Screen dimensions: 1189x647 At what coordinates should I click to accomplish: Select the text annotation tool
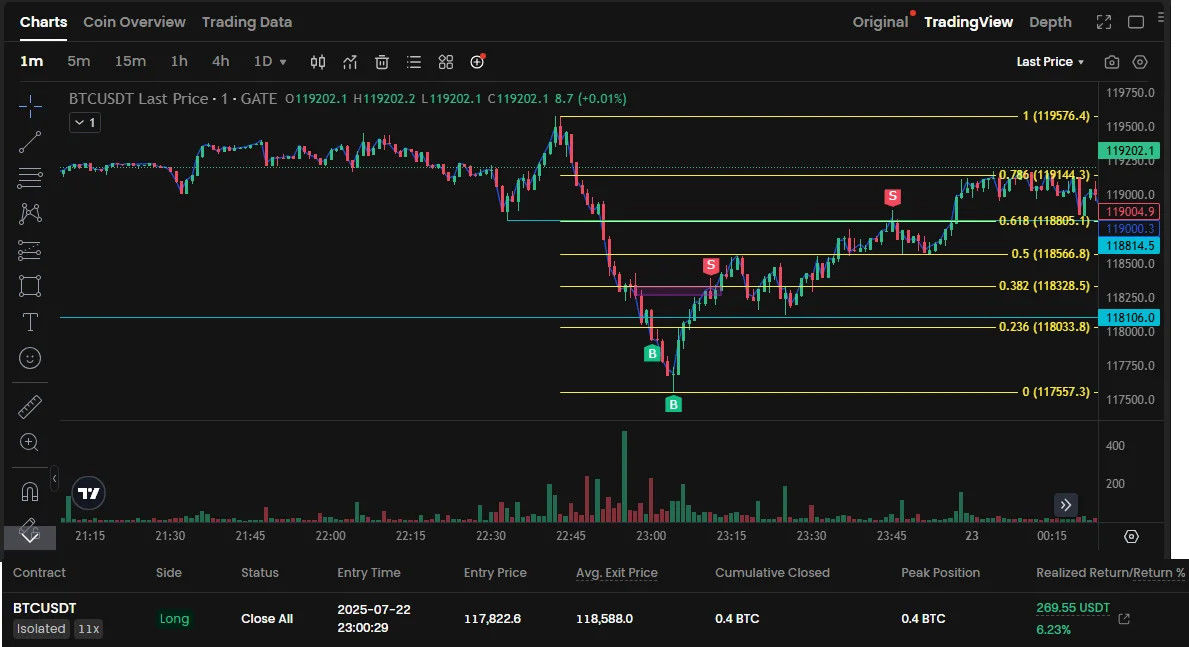[30, 322]
